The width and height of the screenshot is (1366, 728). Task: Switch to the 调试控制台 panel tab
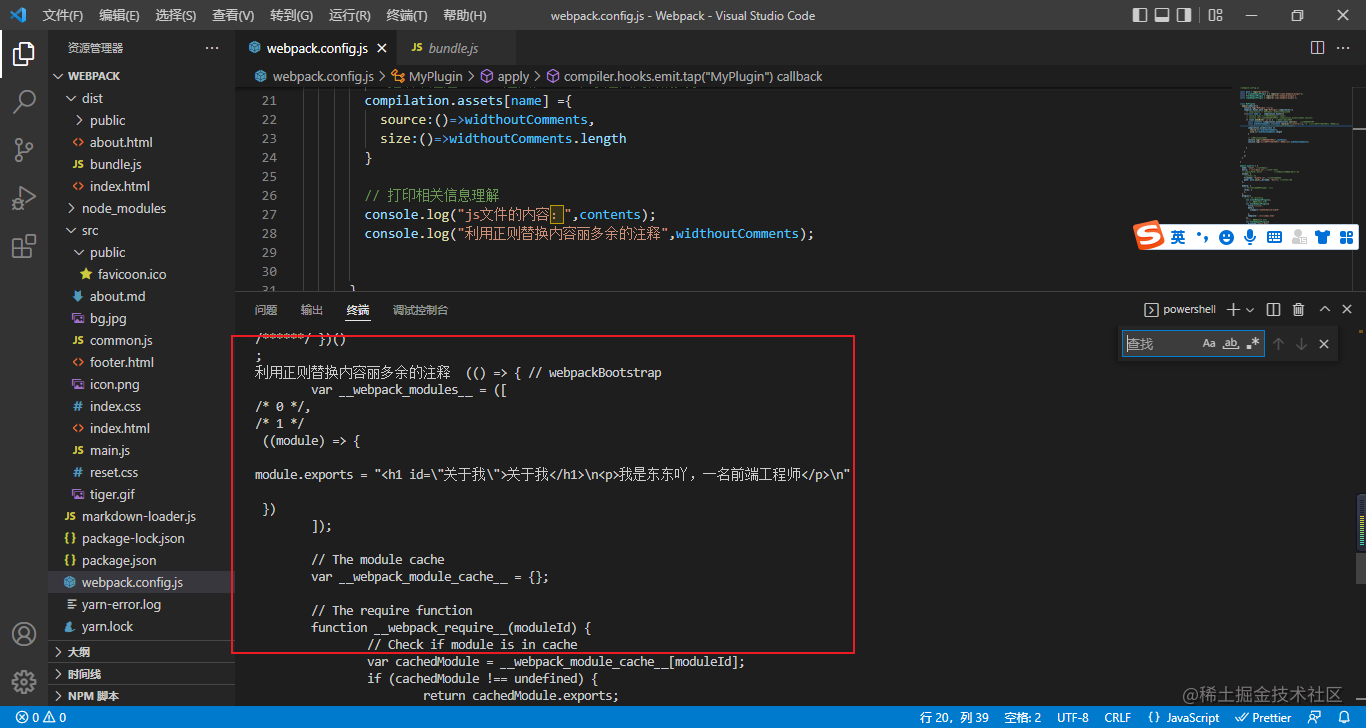click(421, 310)
